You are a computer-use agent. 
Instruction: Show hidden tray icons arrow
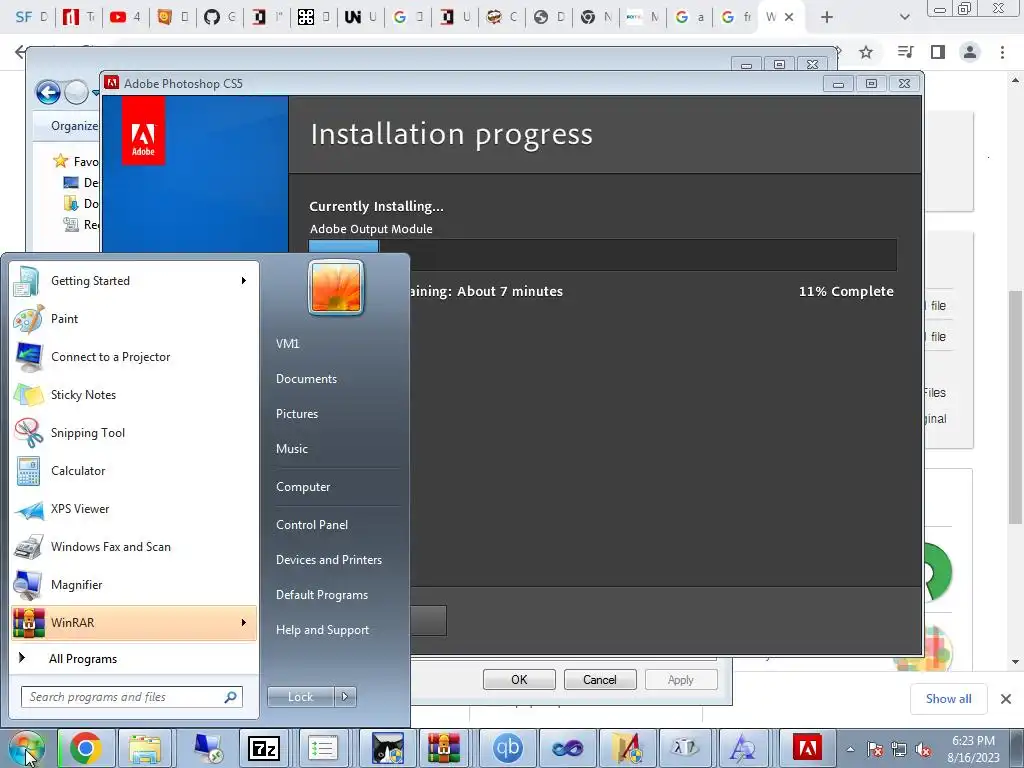pyautogui.click(x=850, y=750)
